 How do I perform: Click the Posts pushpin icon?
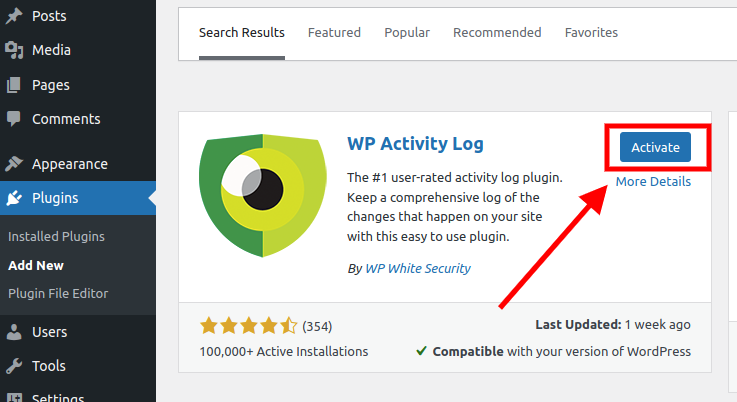(x=14, y=16)
